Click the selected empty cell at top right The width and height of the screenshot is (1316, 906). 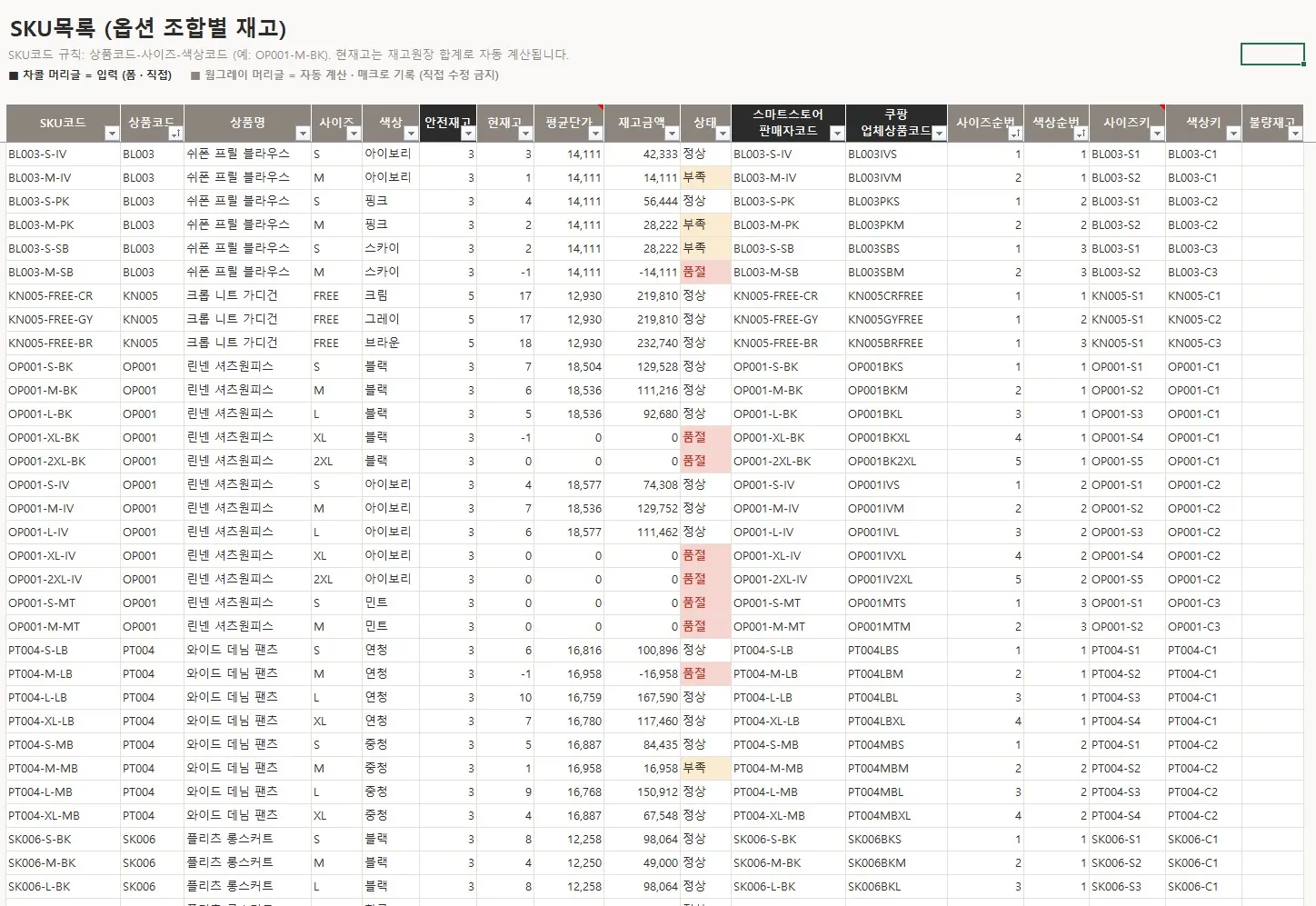tap(1272, 55)
